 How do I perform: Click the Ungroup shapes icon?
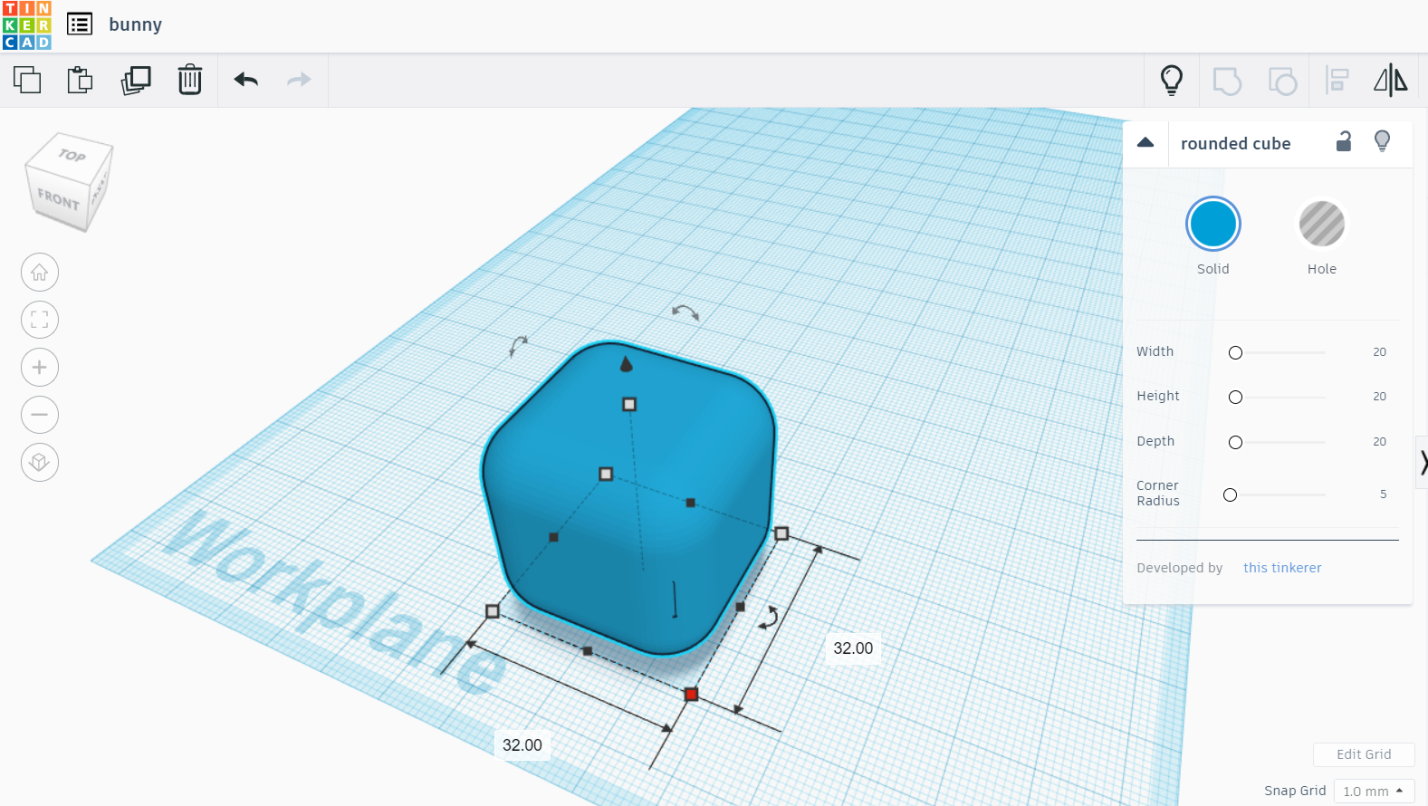pyautogui.click(x=1282, y=80)
